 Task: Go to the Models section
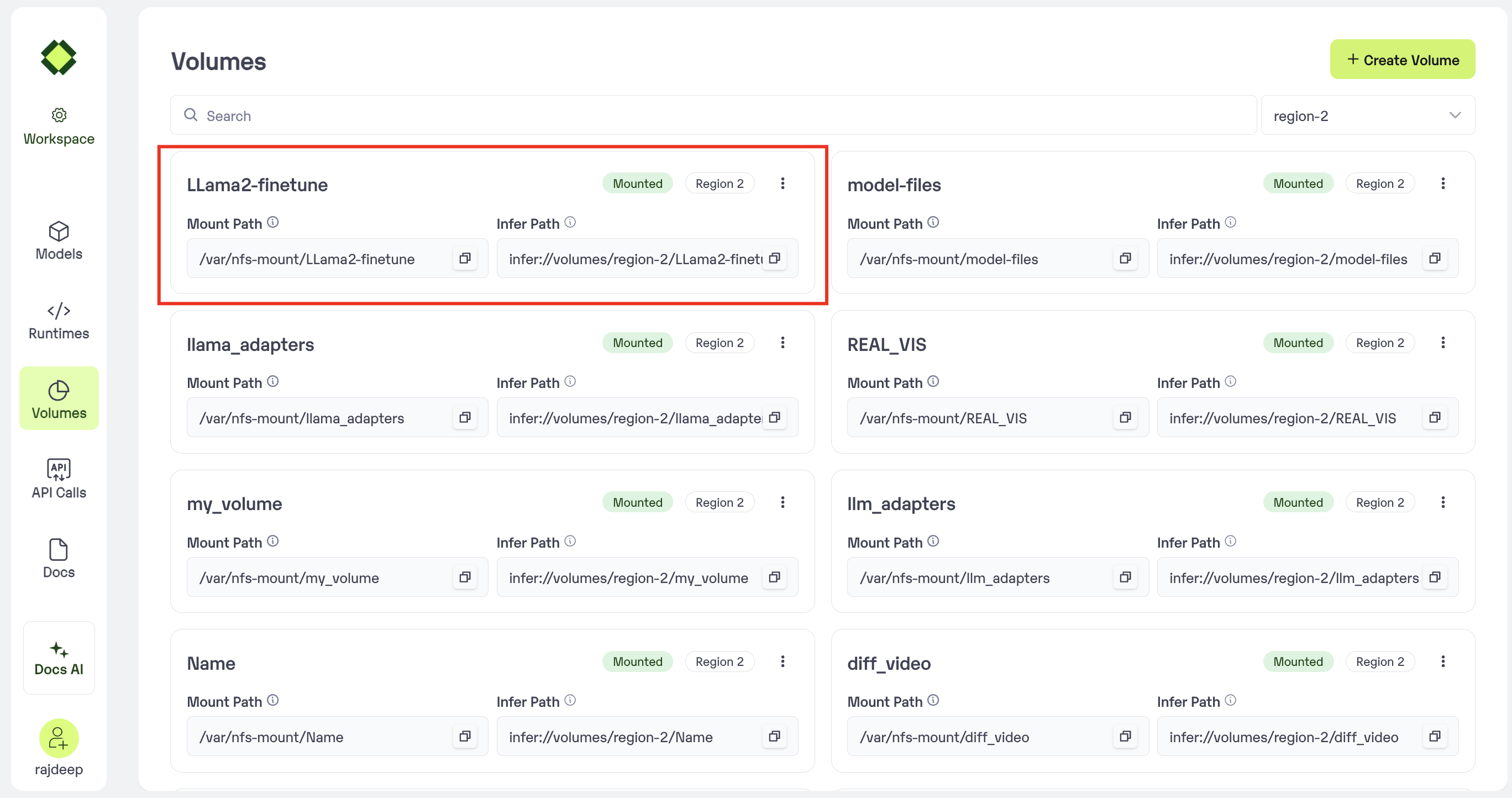(x=59, y=240)
